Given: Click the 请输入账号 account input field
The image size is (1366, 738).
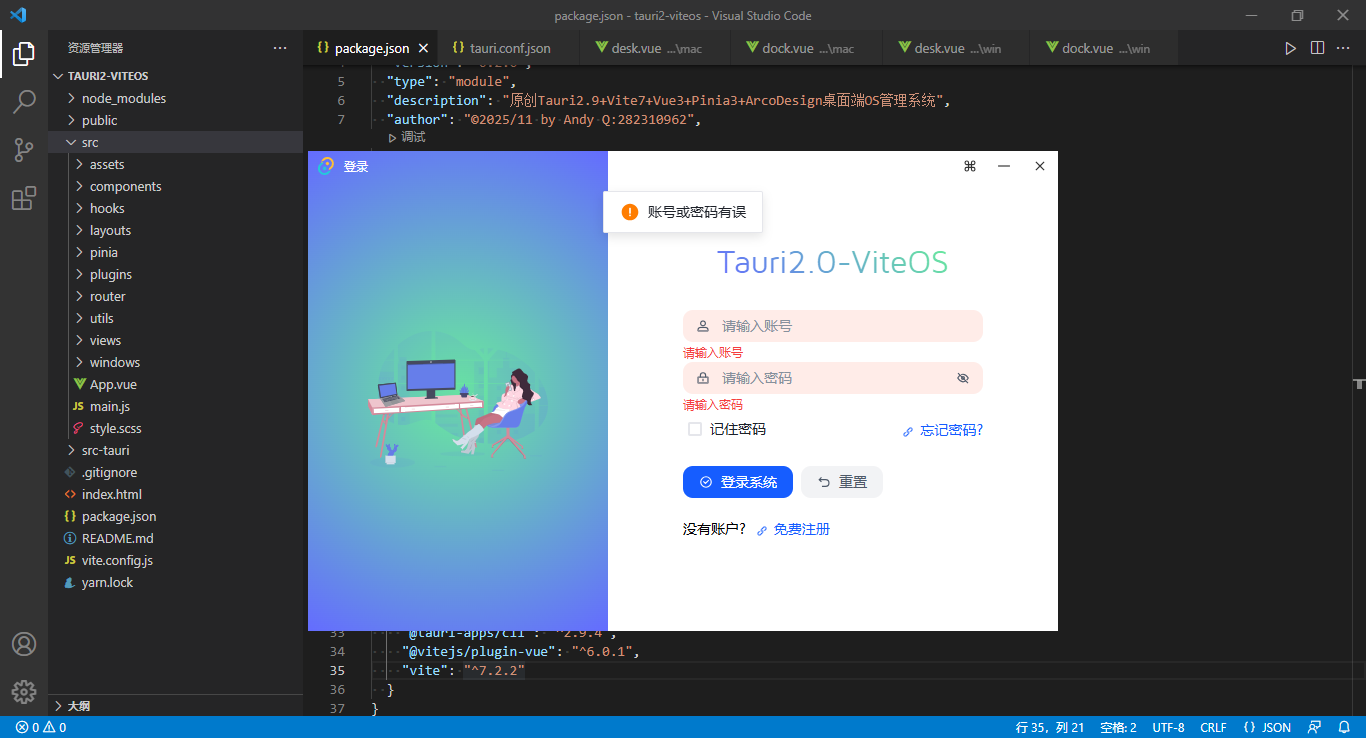Looking at the screenshot, I should click(833, 326).
